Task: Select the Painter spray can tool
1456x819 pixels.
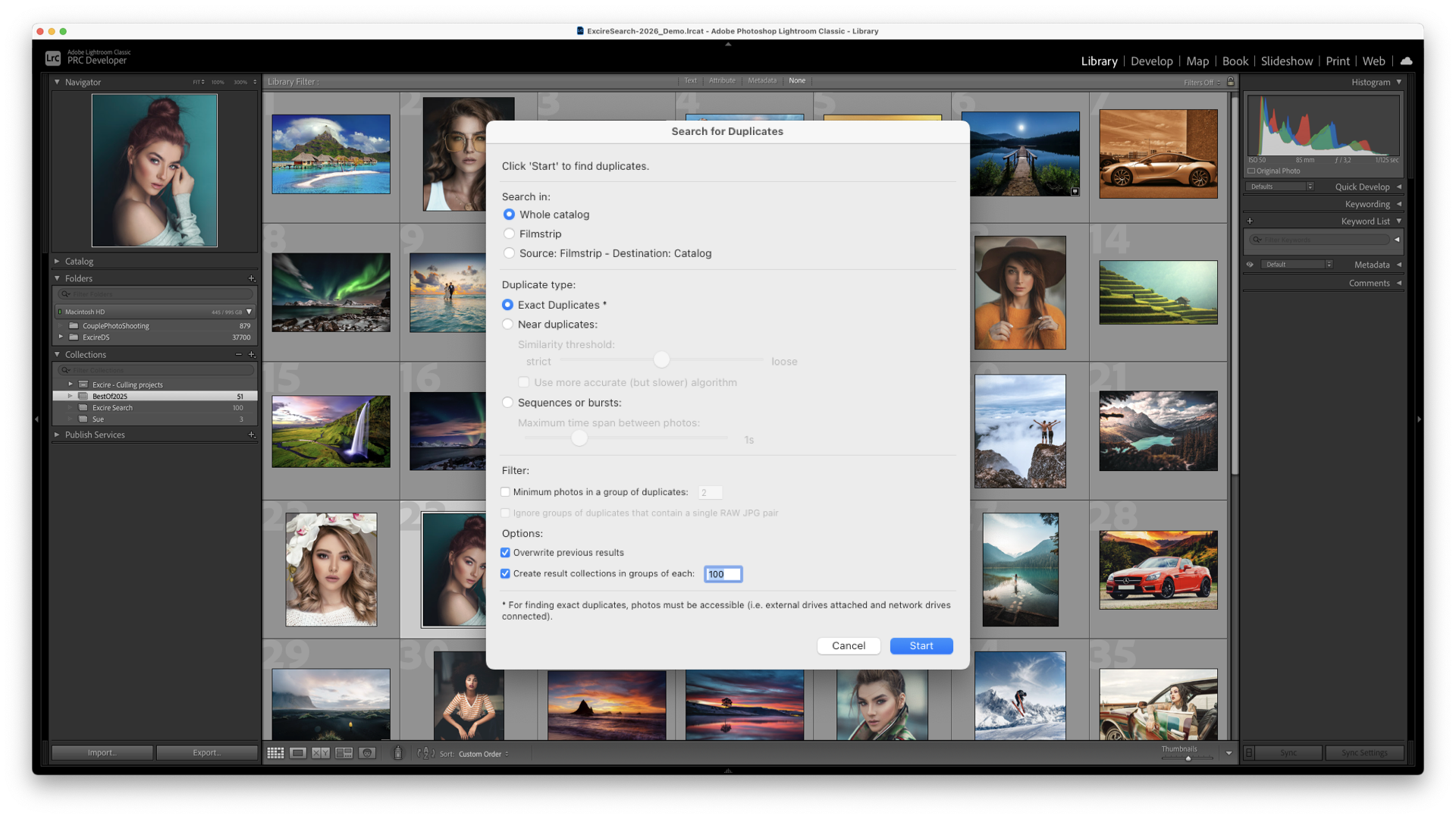Action: pyautogui.click(x=397, y=753)
